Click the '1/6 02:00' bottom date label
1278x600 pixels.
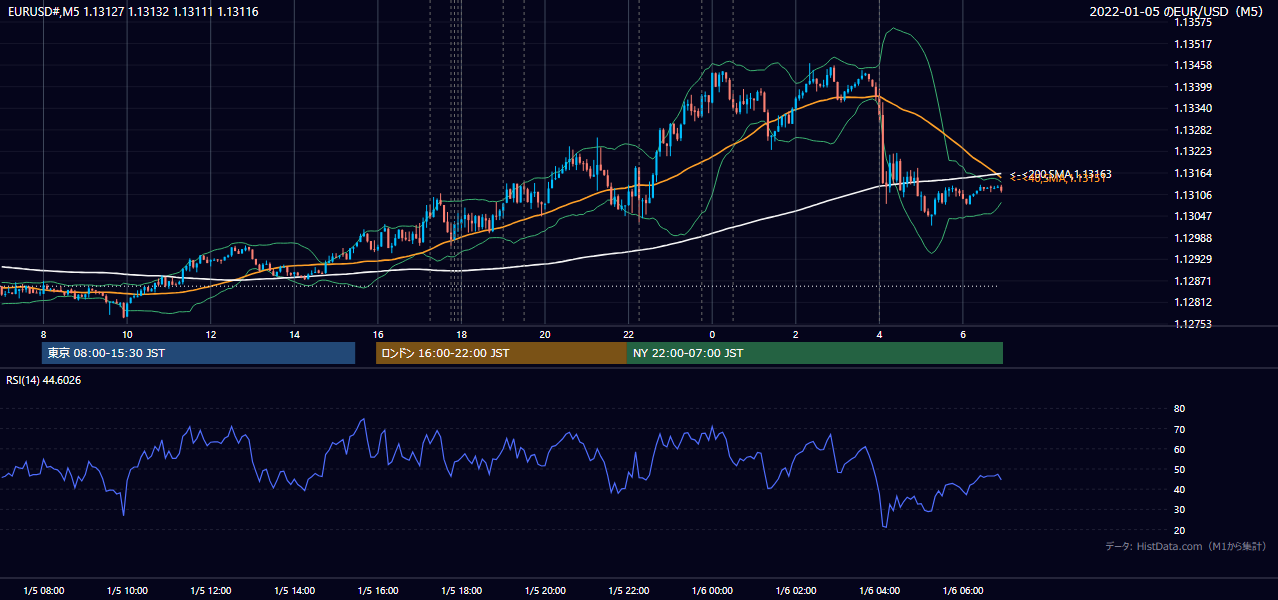(x=796, y=590)
